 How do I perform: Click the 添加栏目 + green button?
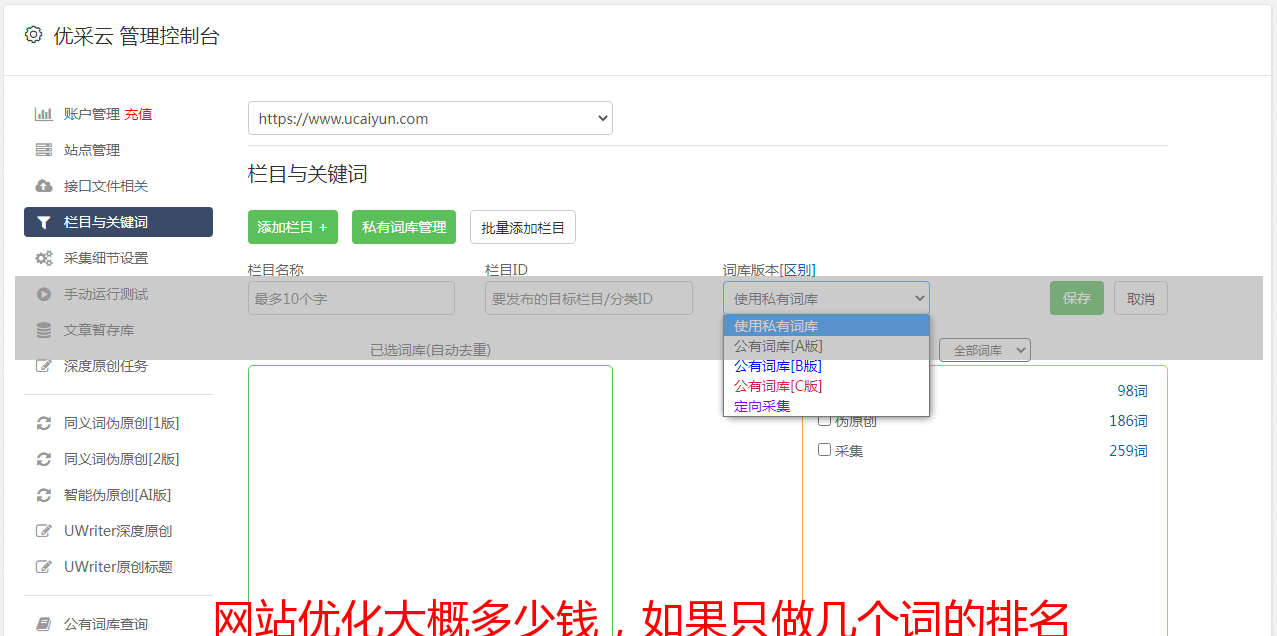coord(293,227)
